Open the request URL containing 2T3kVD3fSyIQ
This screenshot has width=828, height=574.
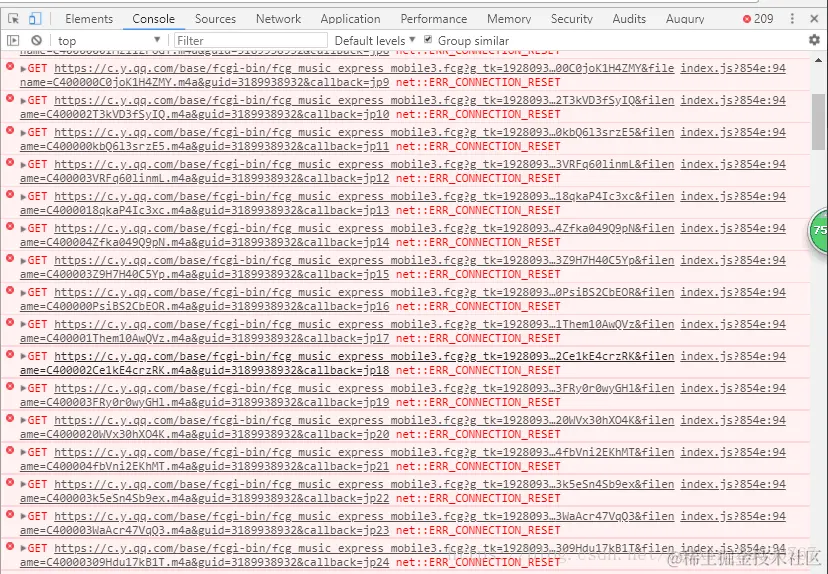tap(347, 107)
